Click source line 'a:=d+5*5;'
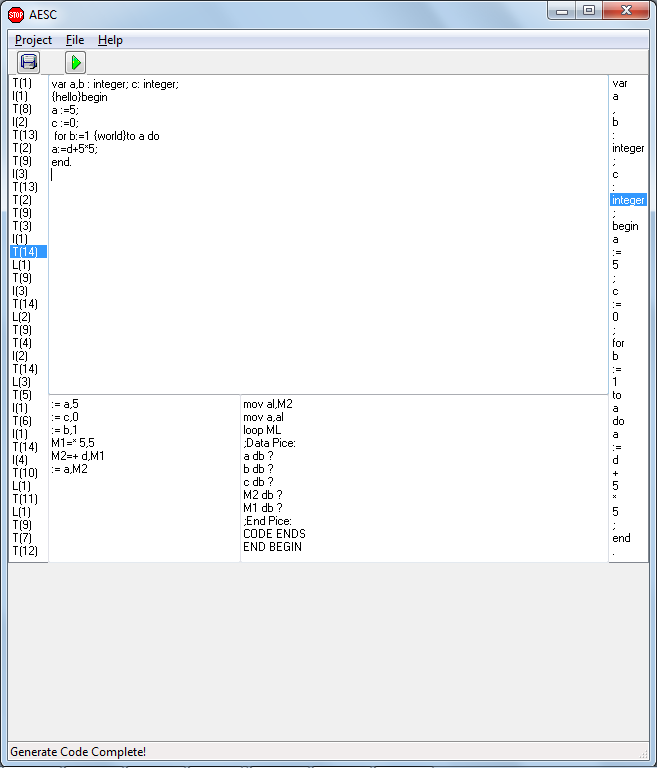This screenshot has height=768, width=657. coord(74,149)
